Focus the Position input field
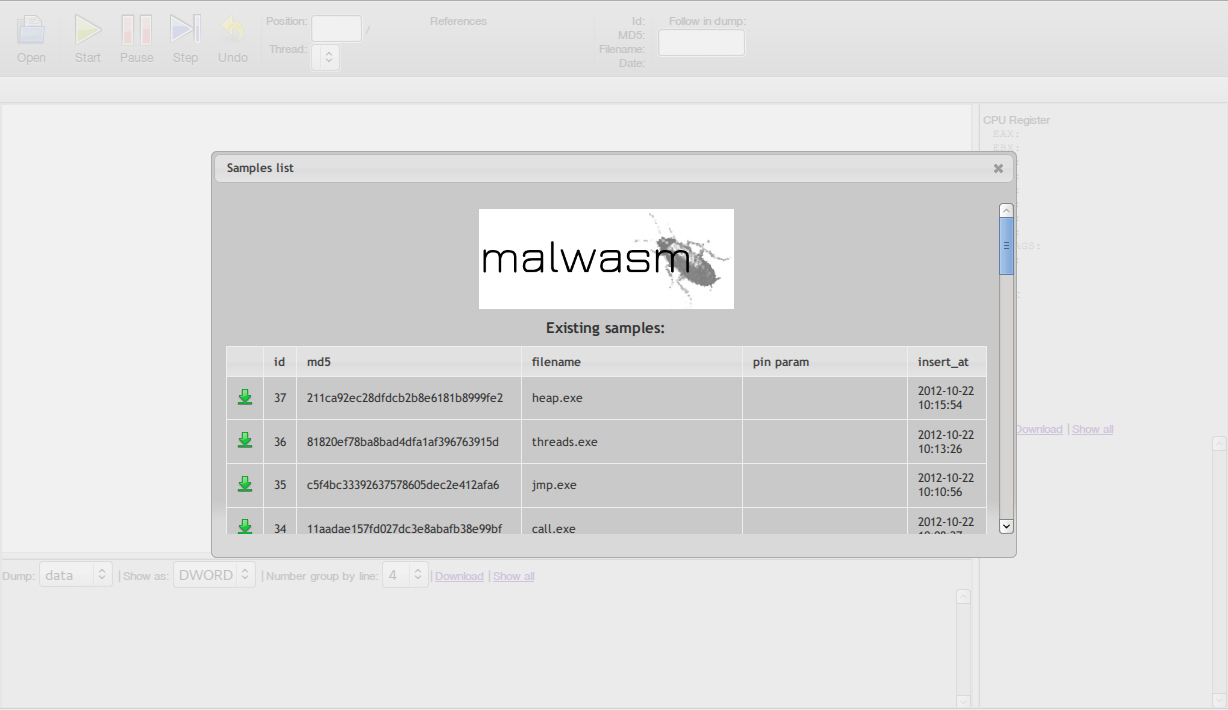Viewport: 1228px width, 710px height. (x=337, y=28)
